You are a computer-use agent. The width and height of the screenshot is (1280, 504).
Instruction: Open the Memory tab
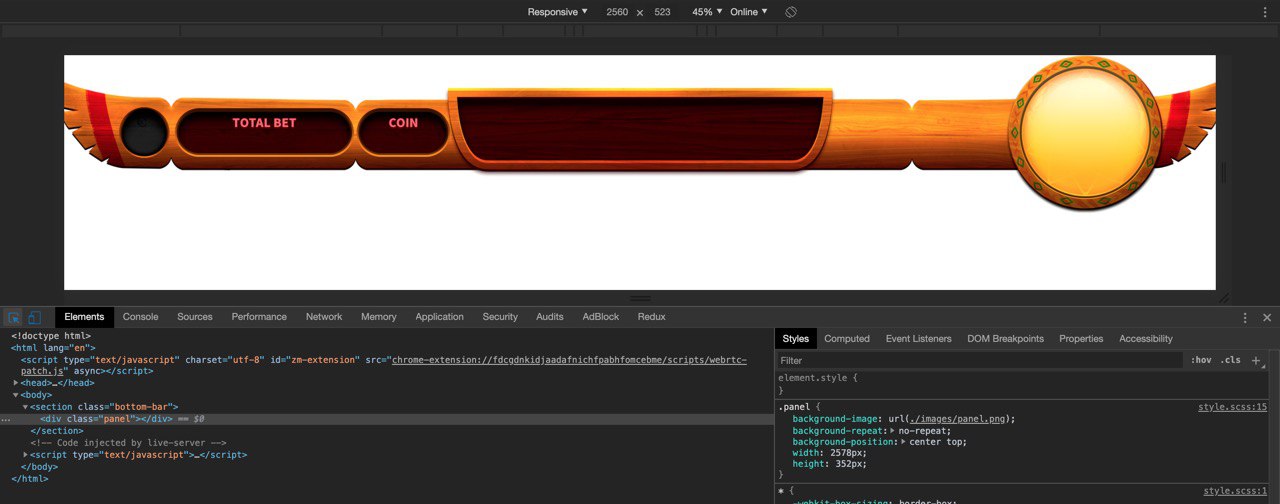coord(379,317)
